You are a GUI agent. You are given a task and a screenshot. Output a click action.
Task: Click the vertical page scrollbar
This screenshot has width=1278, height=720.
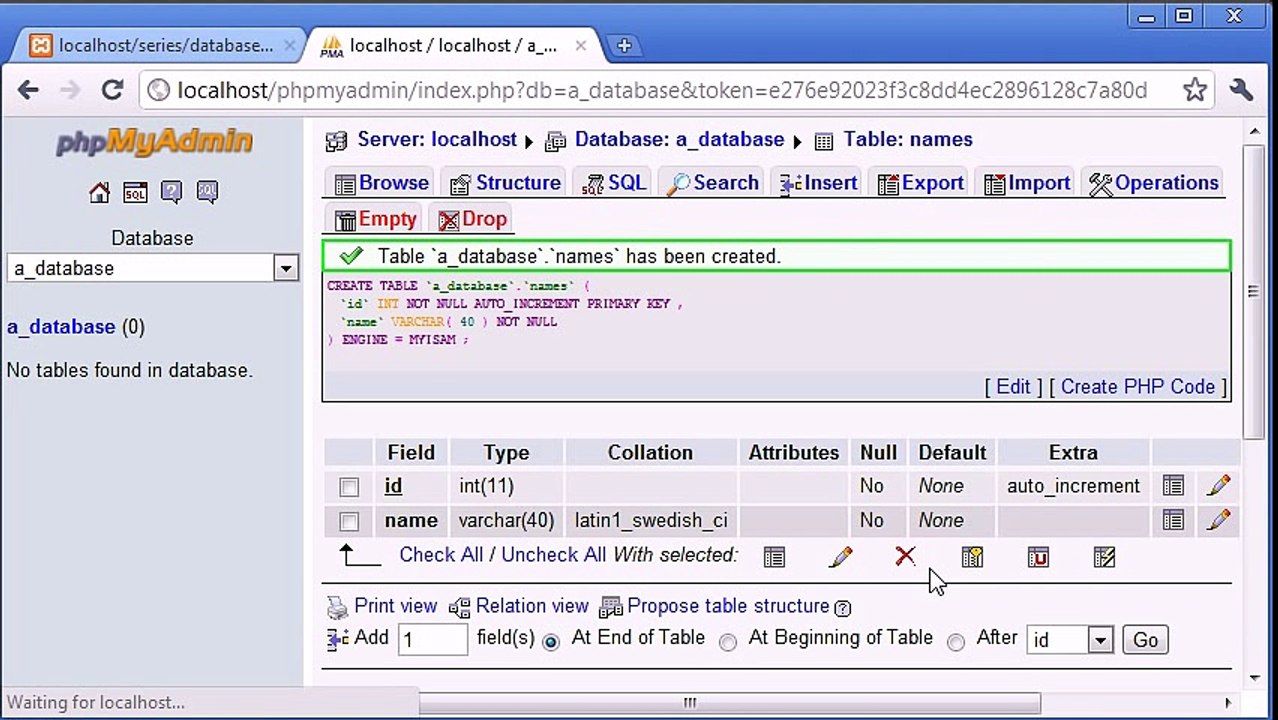coord(1254,290)
